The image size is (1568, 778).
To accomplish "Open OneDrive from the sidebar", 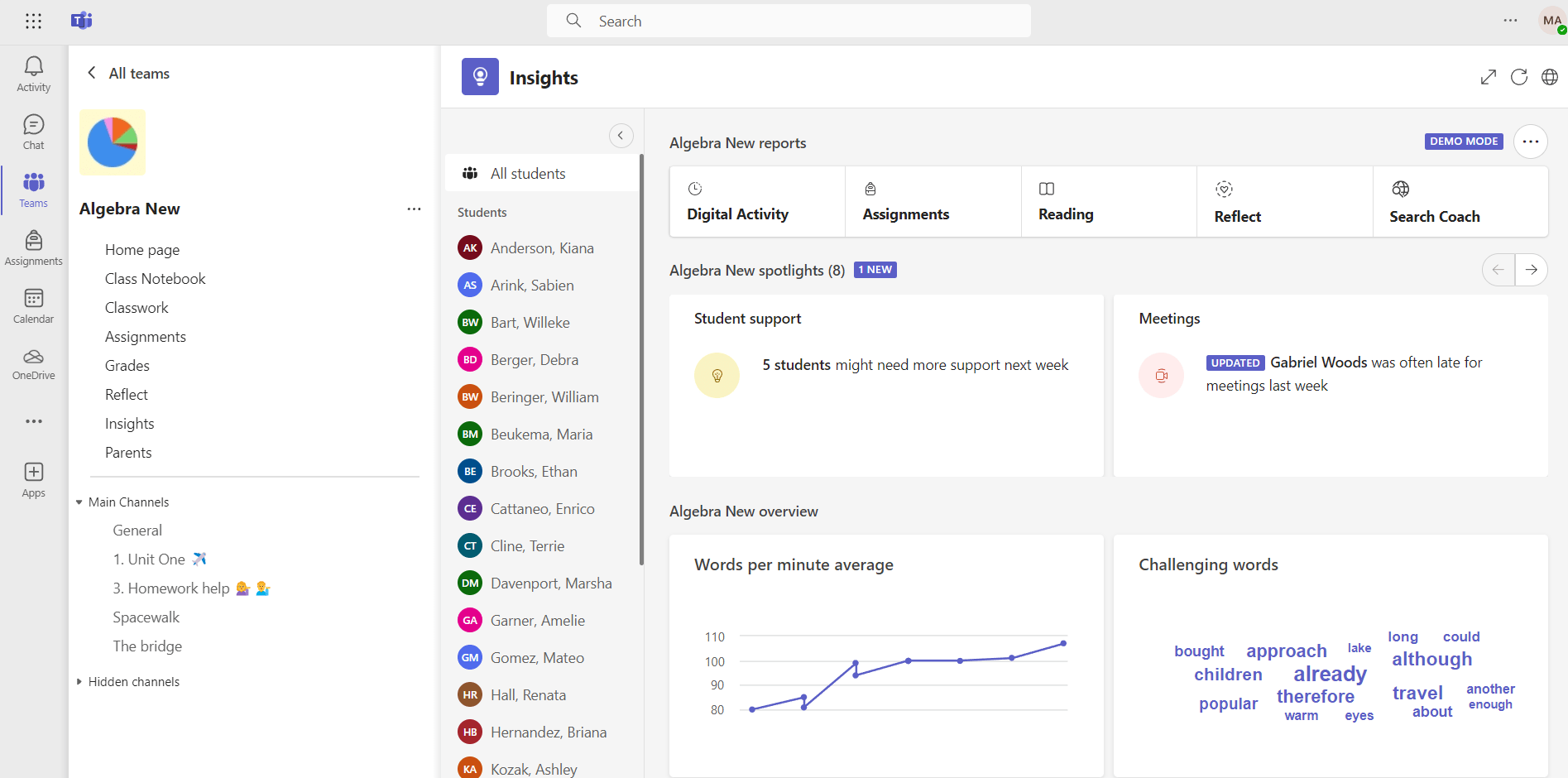I will [x=33, y=364].
